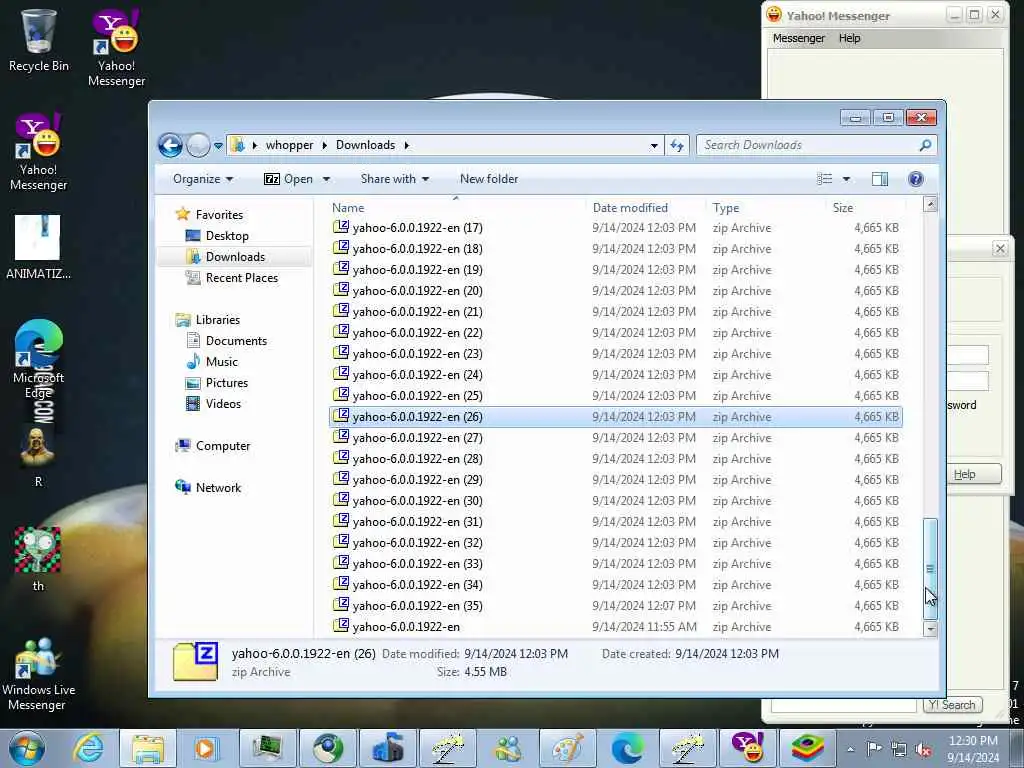Open Windows Explorer taskbar icon
Image resolution: width=1024 pixels, height=768 pixels.
(x=148, y=748)
